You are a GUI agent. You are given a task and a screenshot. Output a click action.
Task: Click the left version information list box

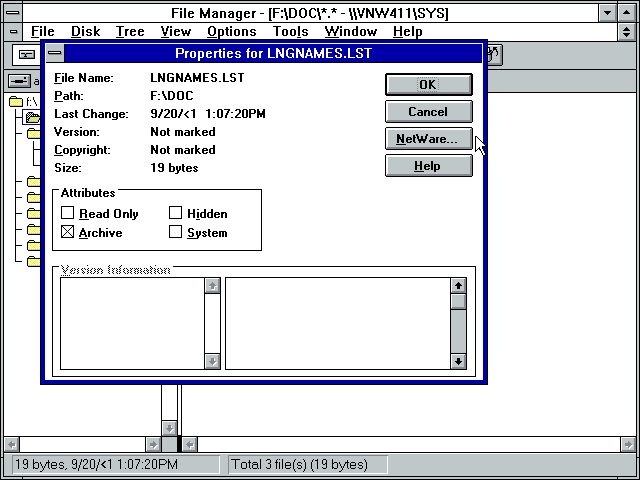point(132,324)
